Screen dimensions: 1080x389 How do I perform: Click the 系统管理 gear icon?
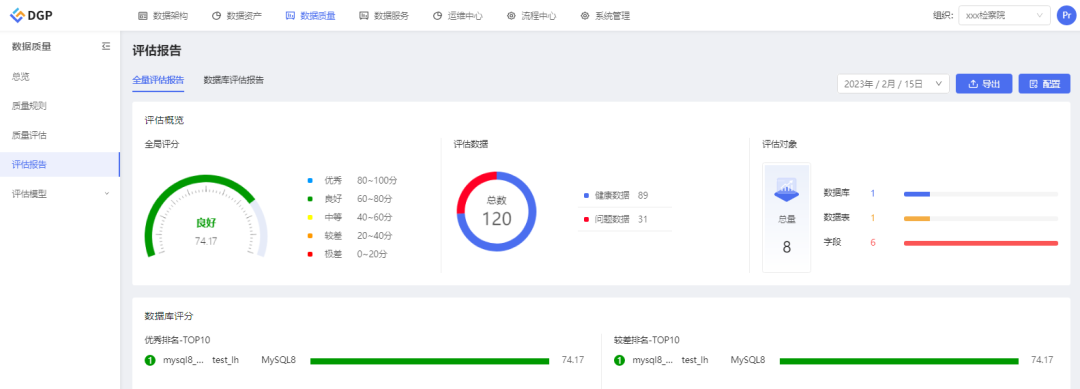tap(585, 16)
